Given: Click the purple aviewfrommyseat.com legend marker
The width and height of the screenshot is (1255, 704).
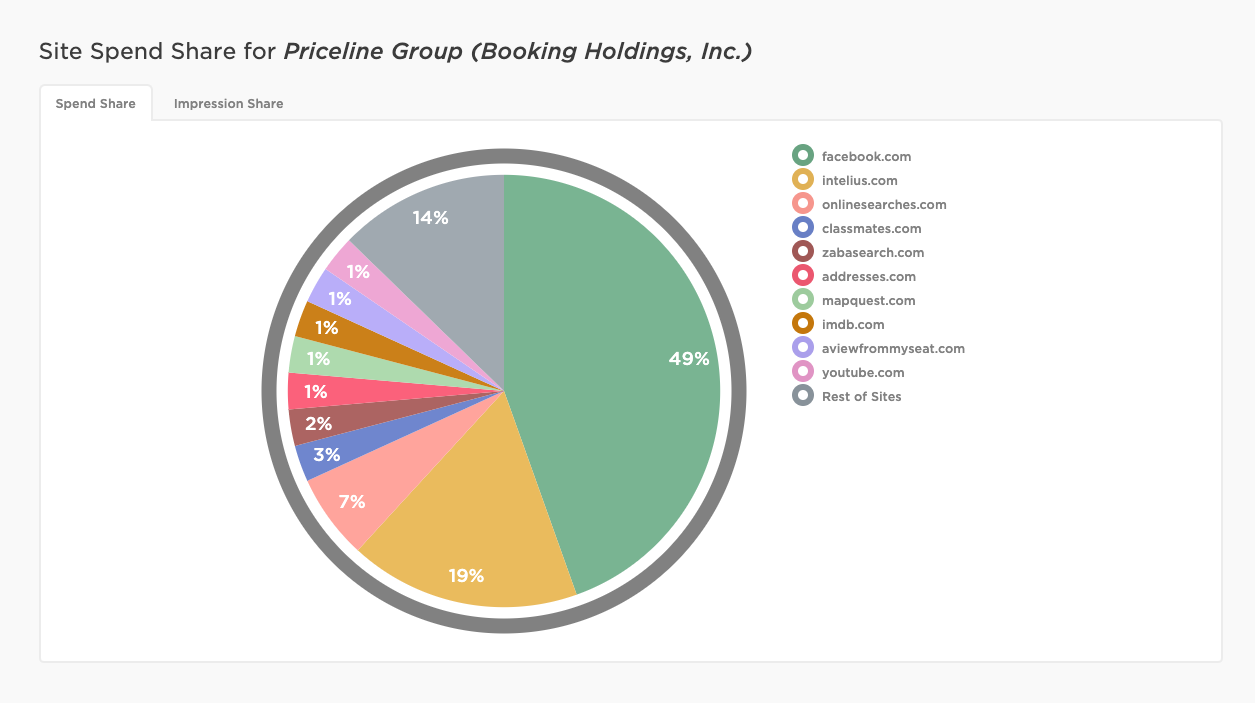Looking at the screenshot, I should (801, 348).
